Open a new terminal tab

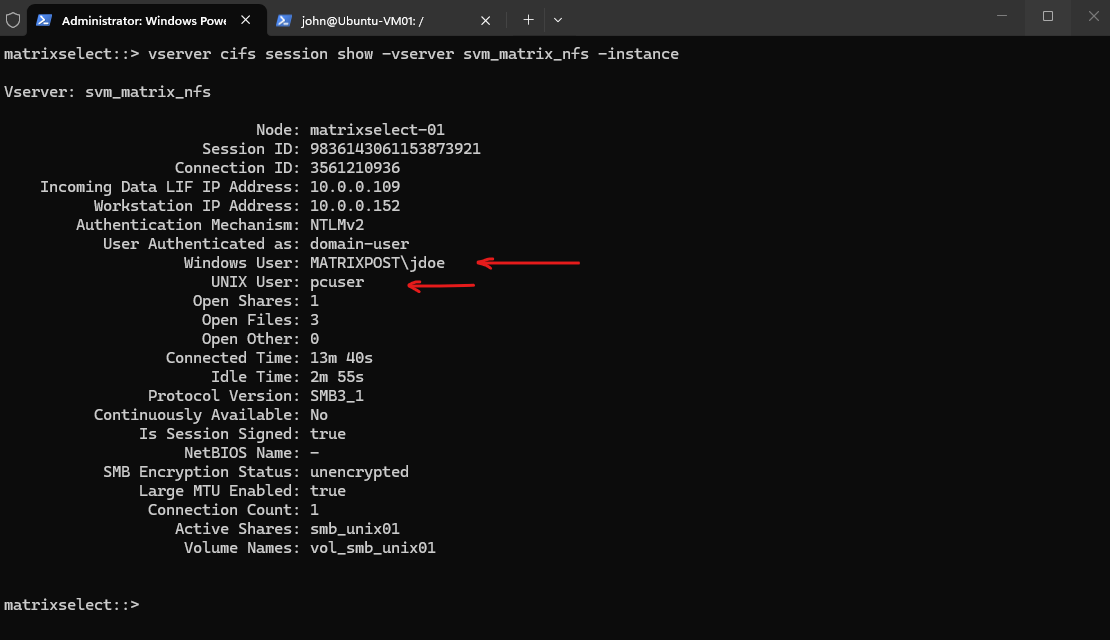pyautogui.click(x=528, y=20)
